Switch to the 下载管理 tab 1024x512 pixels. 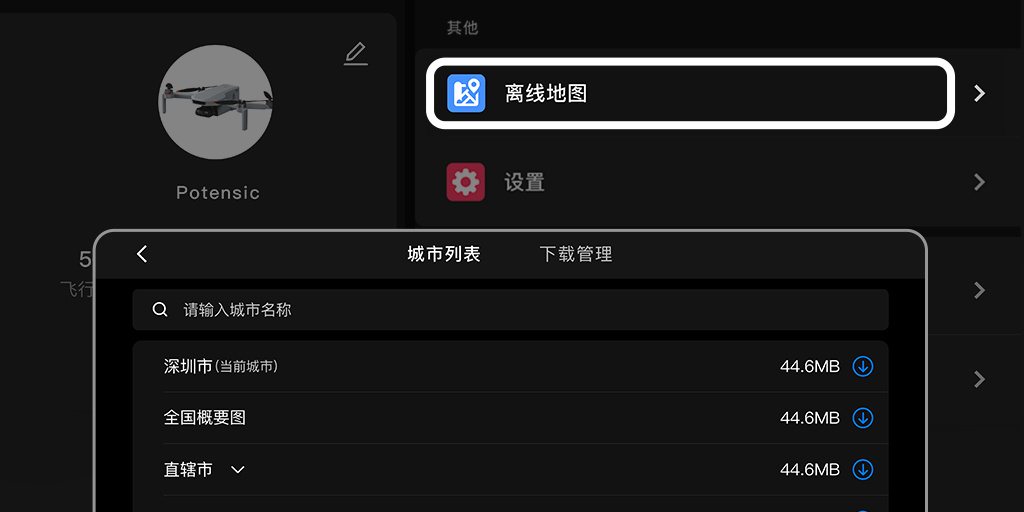click(576, 254)
